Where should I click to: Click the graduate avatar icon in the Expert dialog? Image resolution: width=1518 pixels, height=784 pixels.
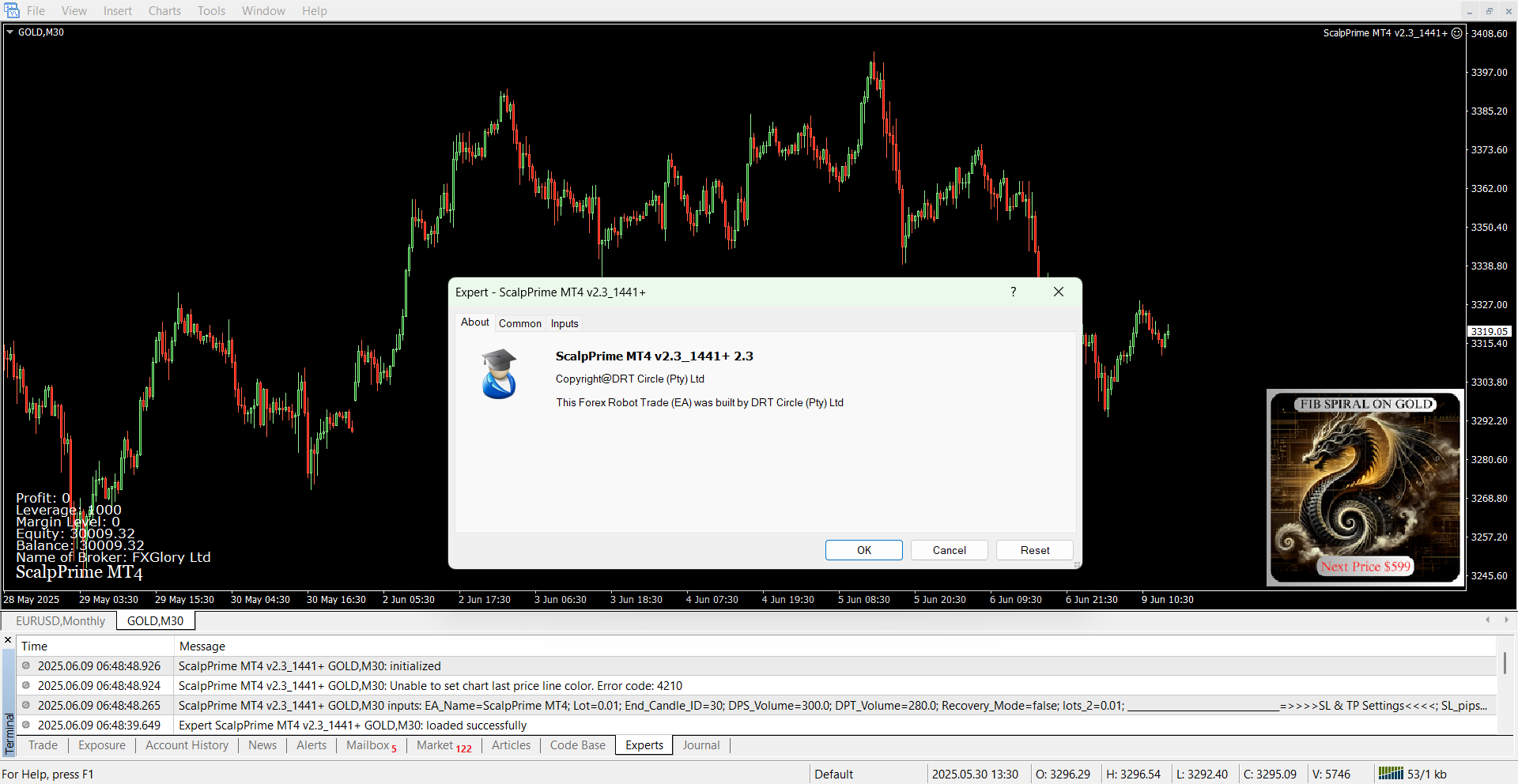point(499,374)
